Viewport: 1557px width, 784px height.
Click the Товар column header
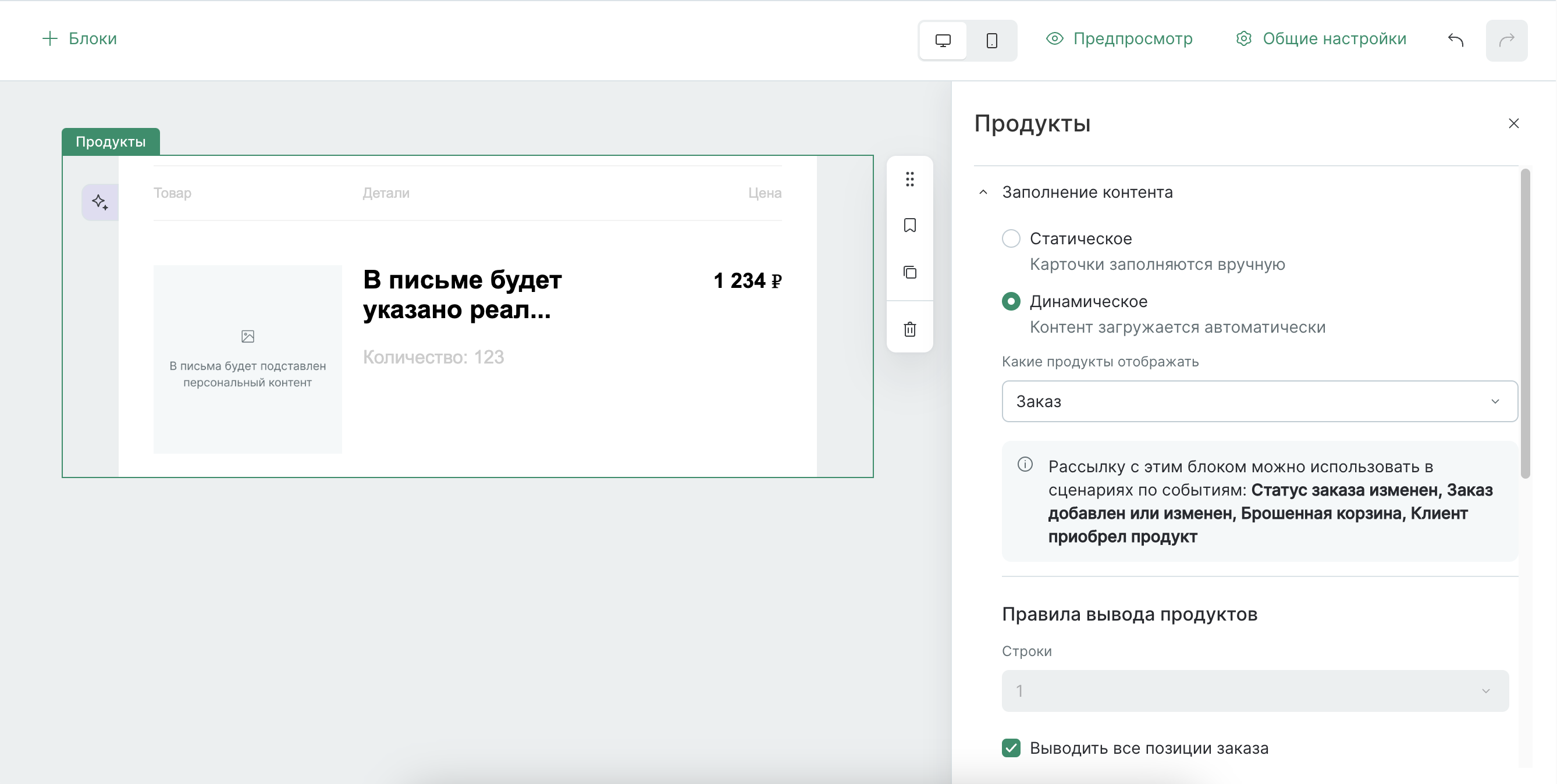[x=172, y=193]
